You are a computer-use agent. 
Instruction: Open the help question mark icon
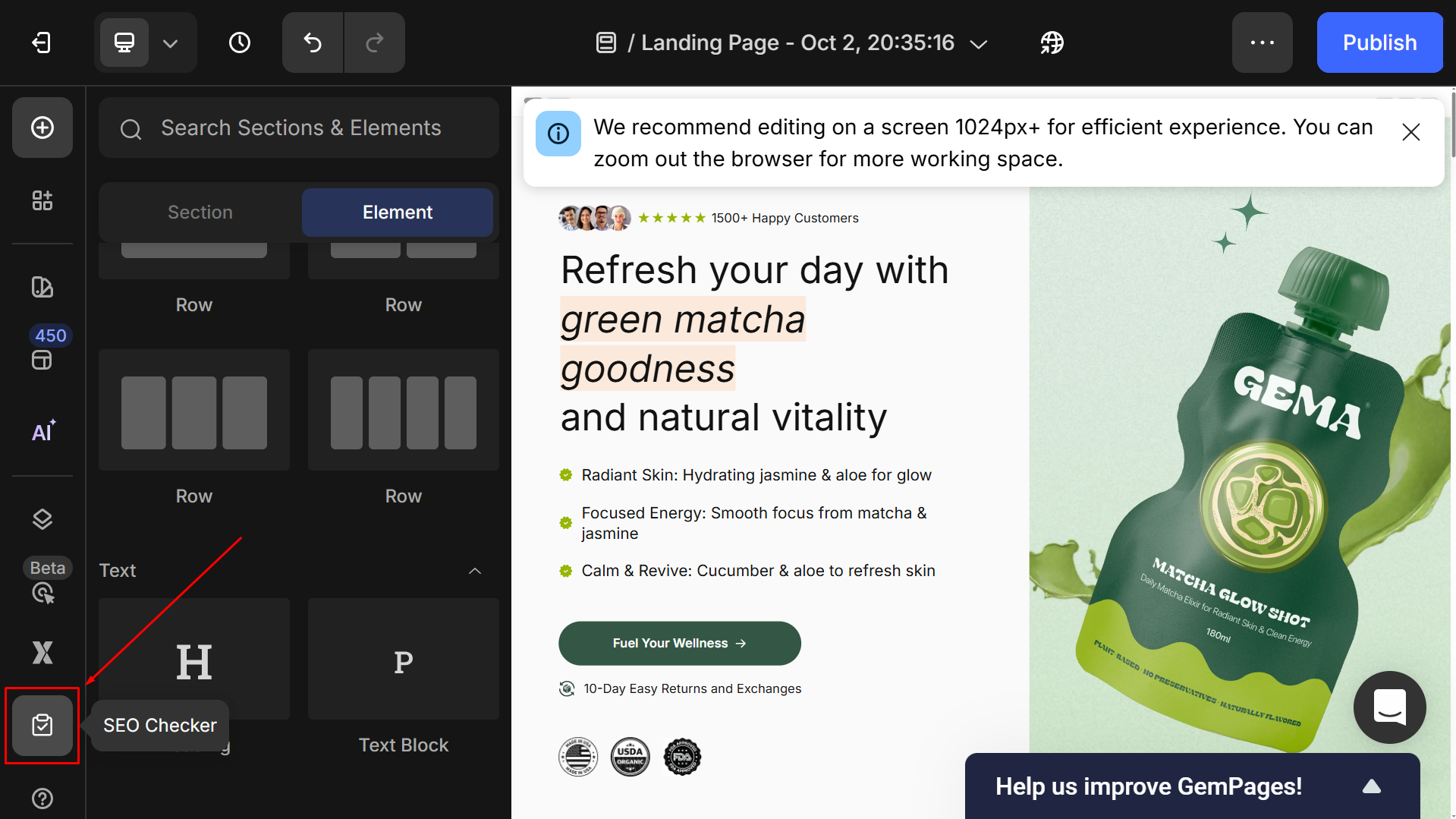(42, 798)
